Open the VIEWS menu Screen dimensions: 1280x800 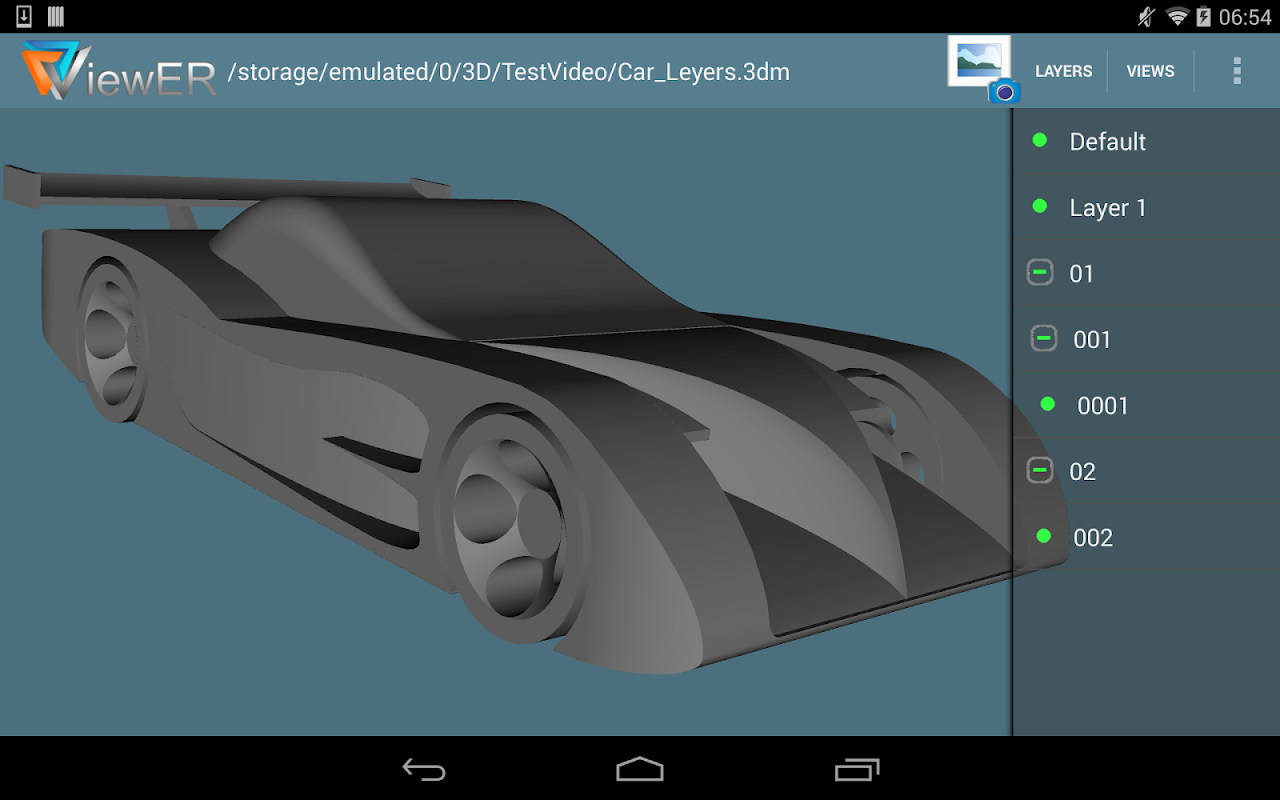pyautogui.click(x=1150, y=71)
